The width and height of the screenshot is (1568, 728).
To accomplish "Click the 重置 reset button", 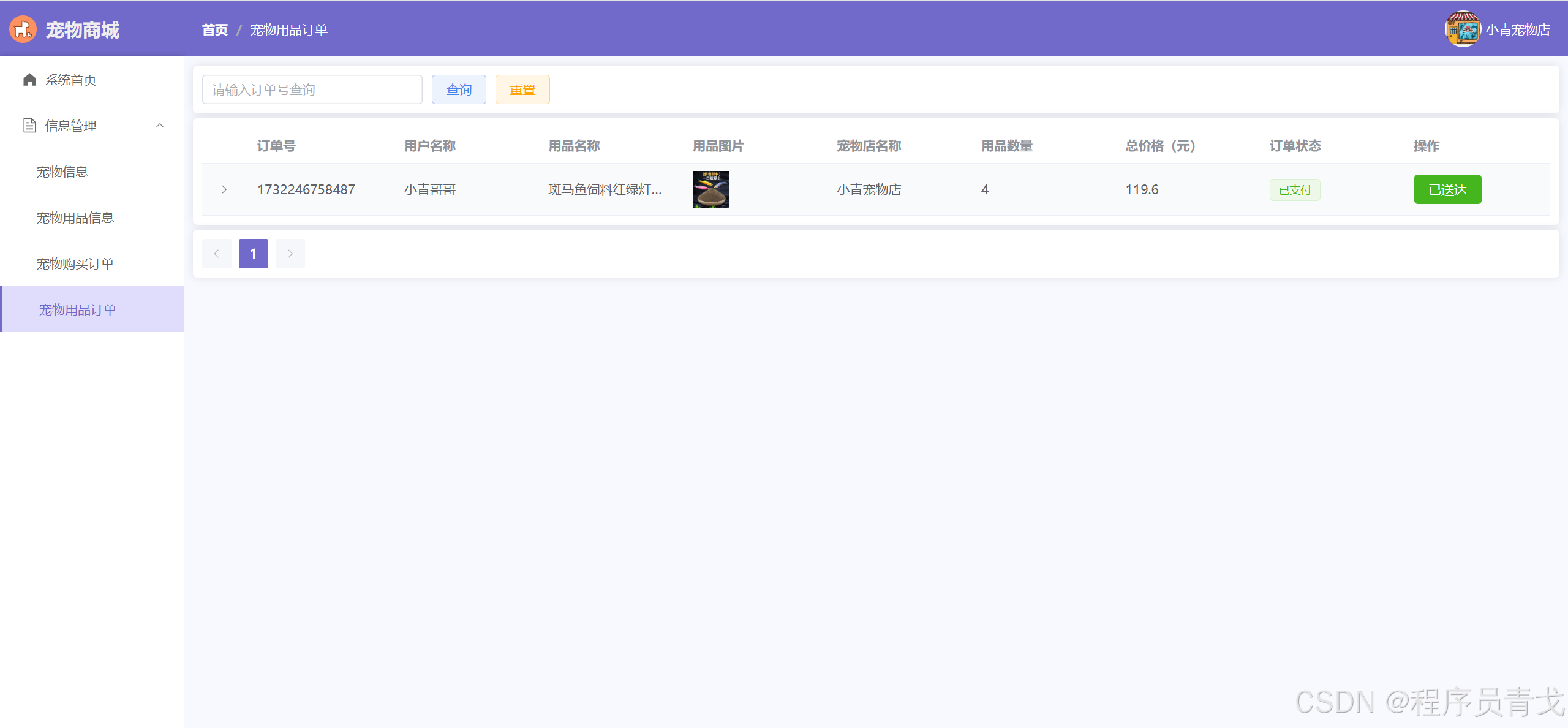I will click(522, 89).
